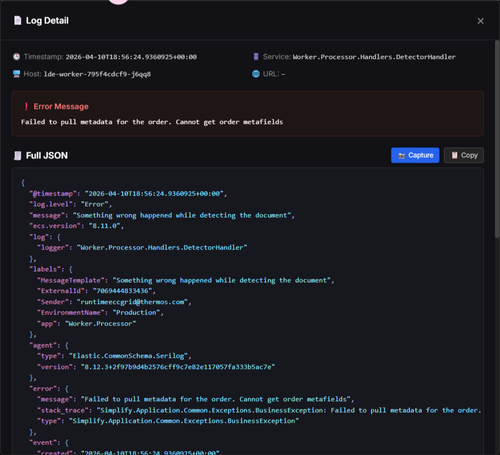Close the Log Detail dialog
The image size is (500, 455).
(x=480, y=21)
